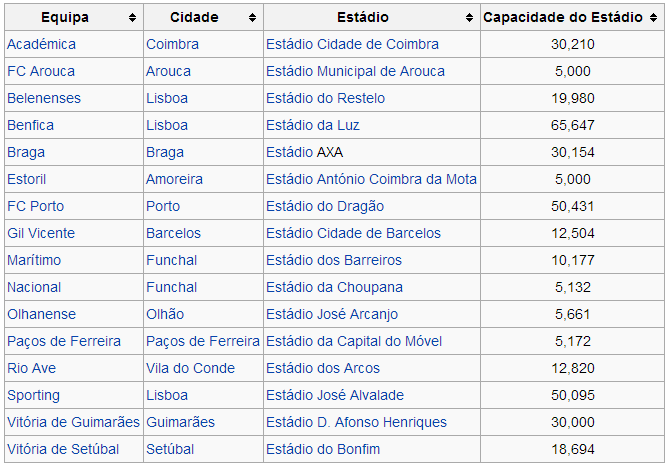The height and width of the screenshot is (467, 669).
Task: Click the sort arrows in Estádio header
Action: pos(470,18)
